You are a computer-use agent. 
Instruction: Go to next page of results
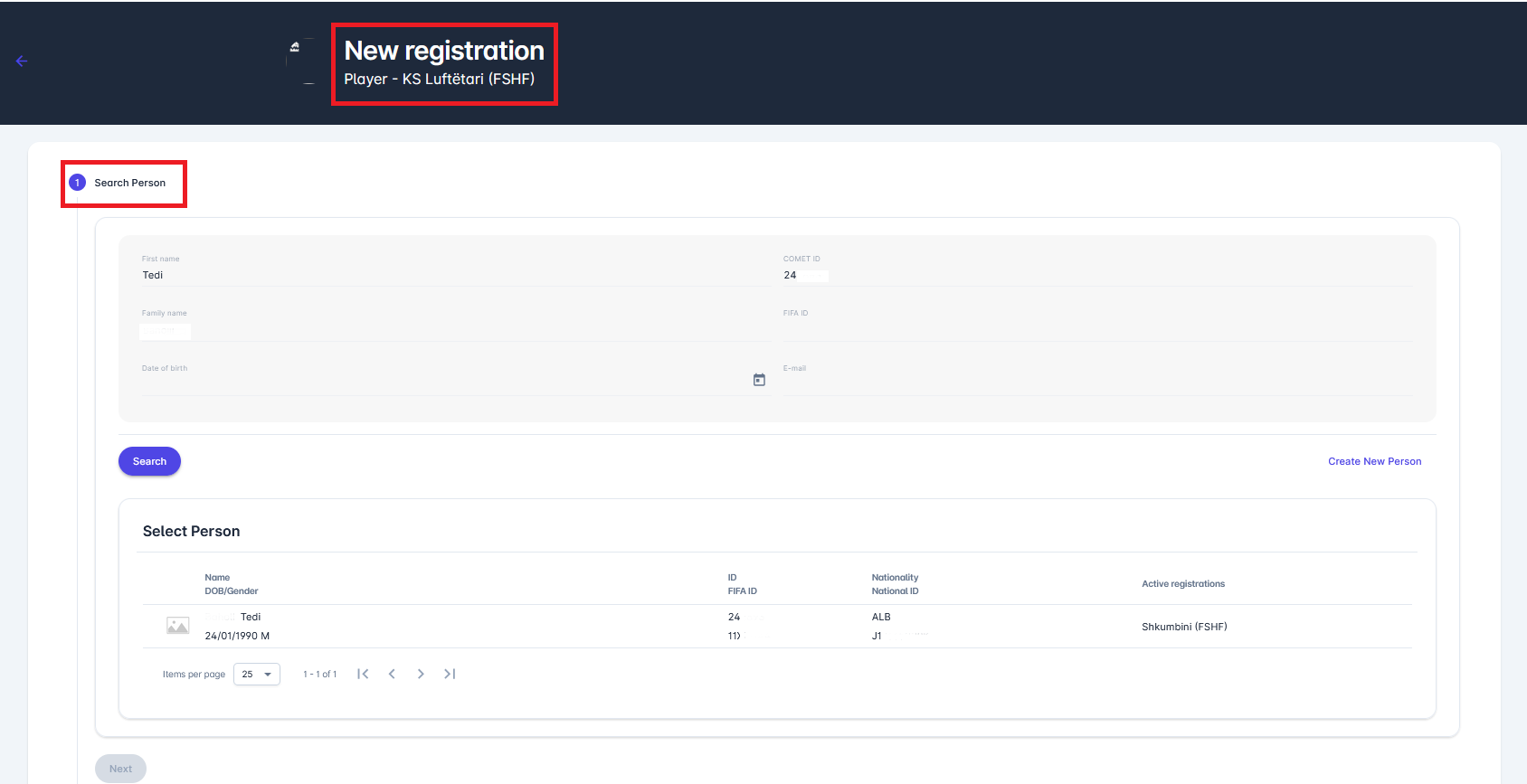click(421, 674)
